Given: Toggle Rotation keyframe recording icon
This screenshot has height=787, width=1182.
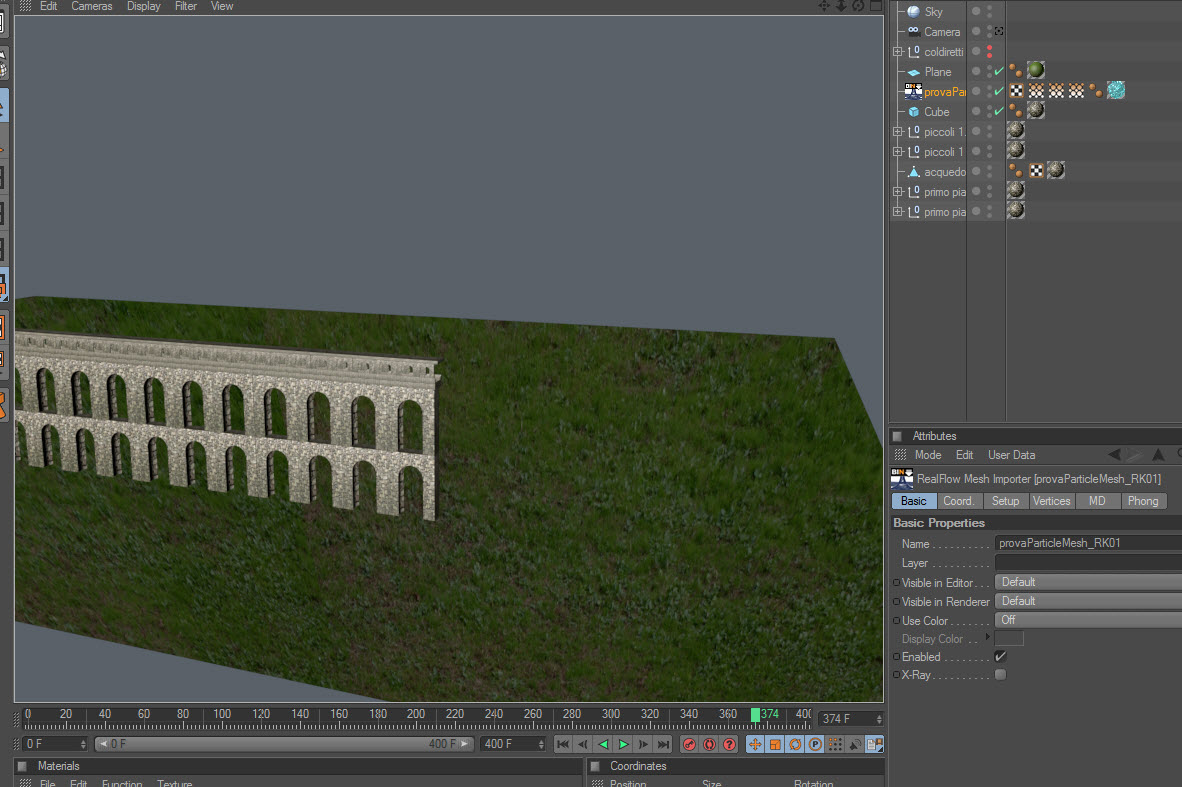Looking at the screenshot, I should tap(795, 744).
